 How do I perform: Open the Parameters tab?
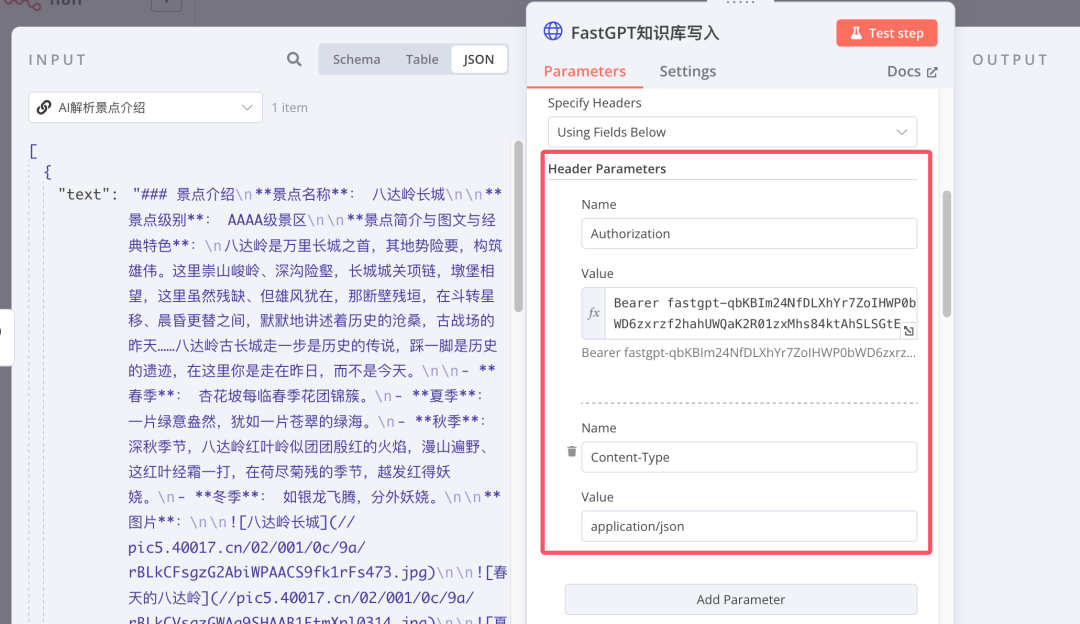click(585, 71)
